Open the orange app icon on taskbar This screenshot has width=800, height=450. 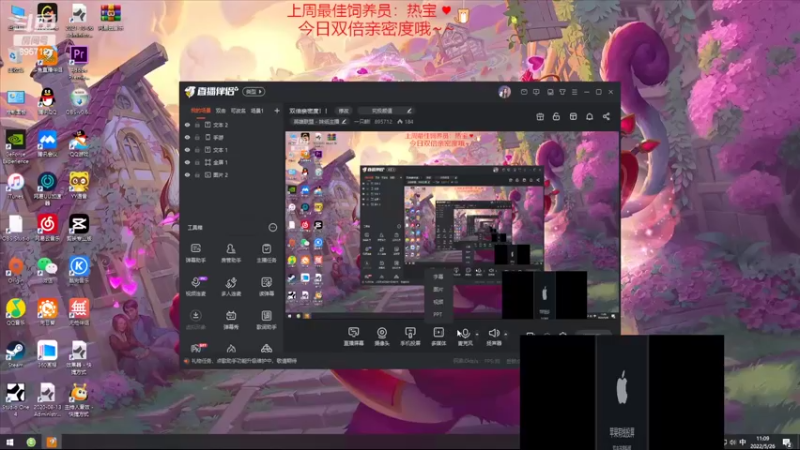click(52, 442)
